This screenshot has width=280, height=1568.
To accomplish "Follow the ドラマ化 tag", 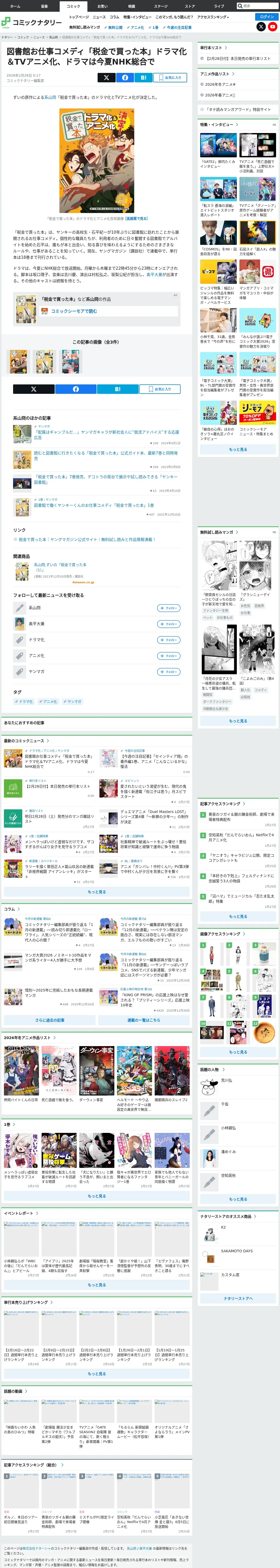I will point(169,640).
